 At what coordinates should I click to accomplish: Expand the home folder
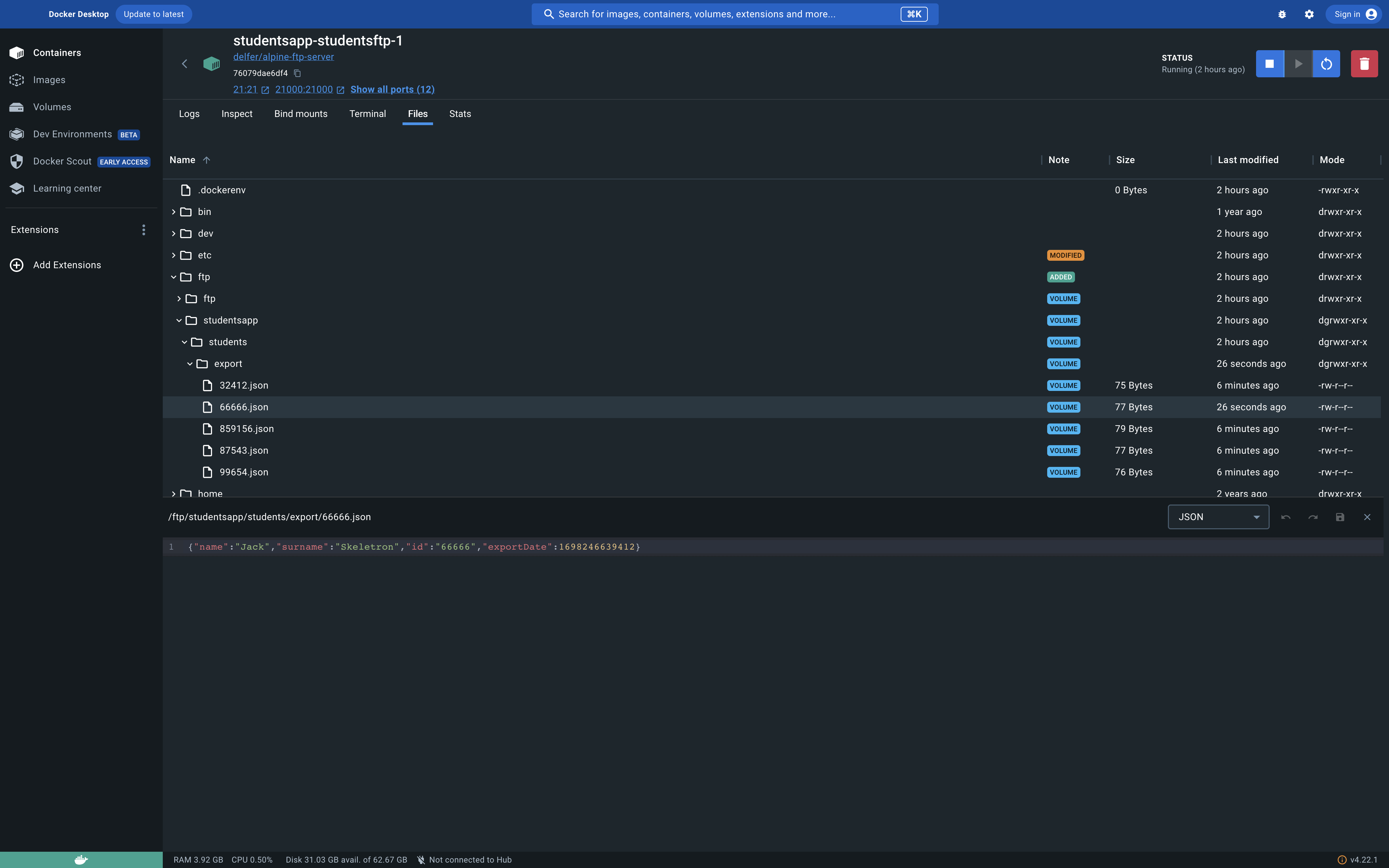[x=173, y=494]
